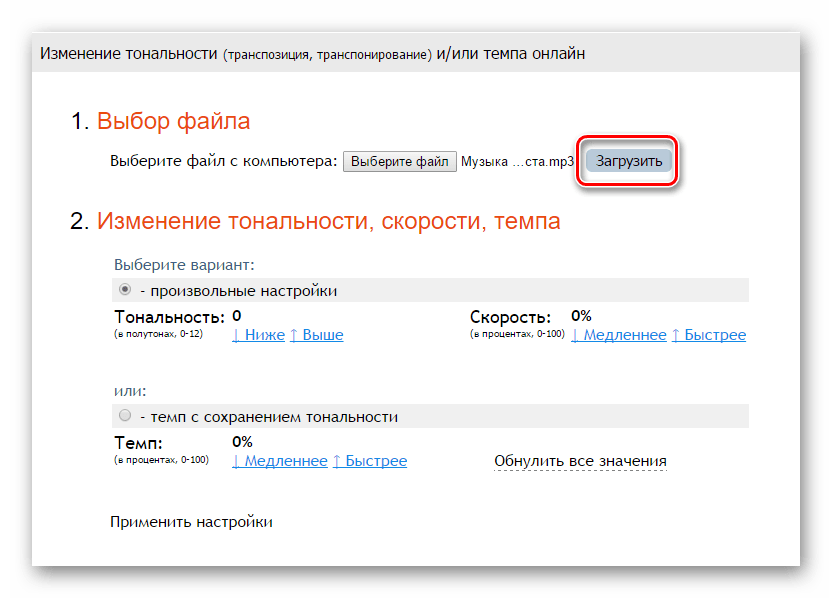The height and width of the screenshot is (598, 832).
Task: Reset values with "Обнулить все значения"
Action: pyautogui.click(x=580, y=461)
